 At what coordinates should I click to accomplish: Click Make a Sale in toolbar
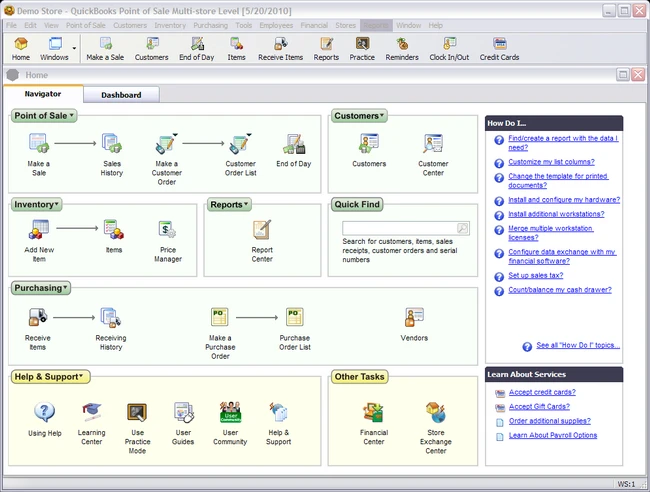pyautogui.click(x=105, y=49)
